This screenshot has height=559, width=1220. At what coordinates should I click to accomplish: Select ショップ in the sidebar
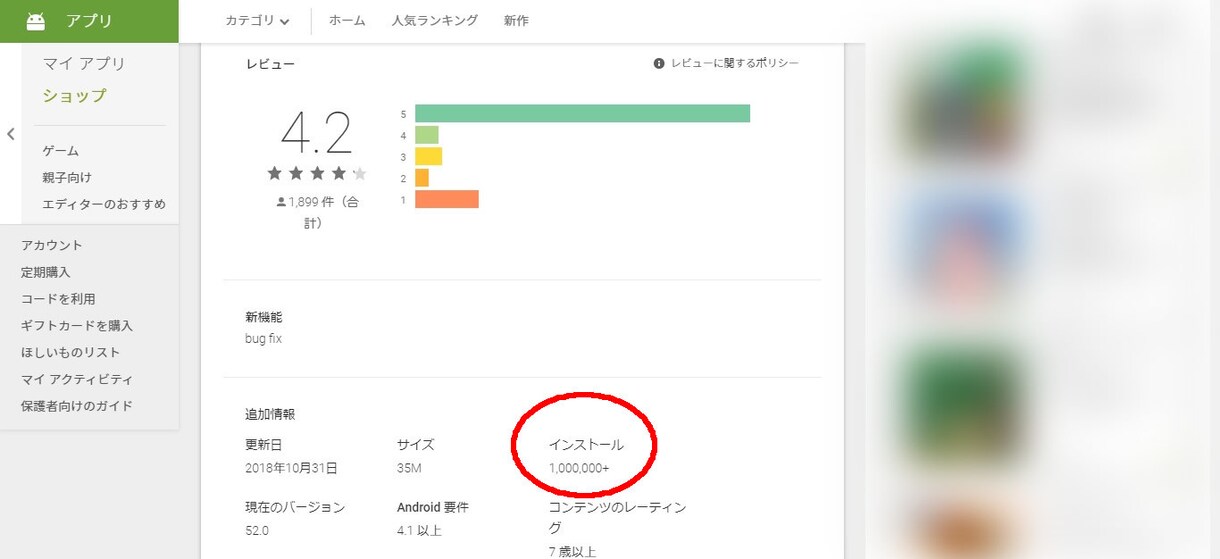(x=74, y=96)
